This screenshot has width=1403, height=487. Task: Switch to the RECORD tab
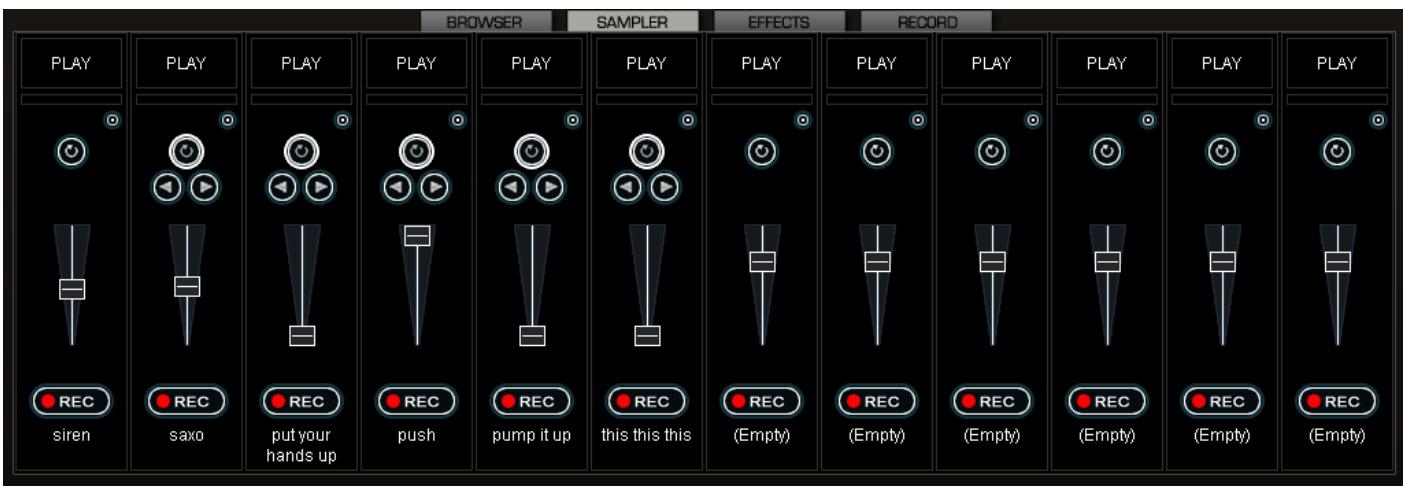926,21
